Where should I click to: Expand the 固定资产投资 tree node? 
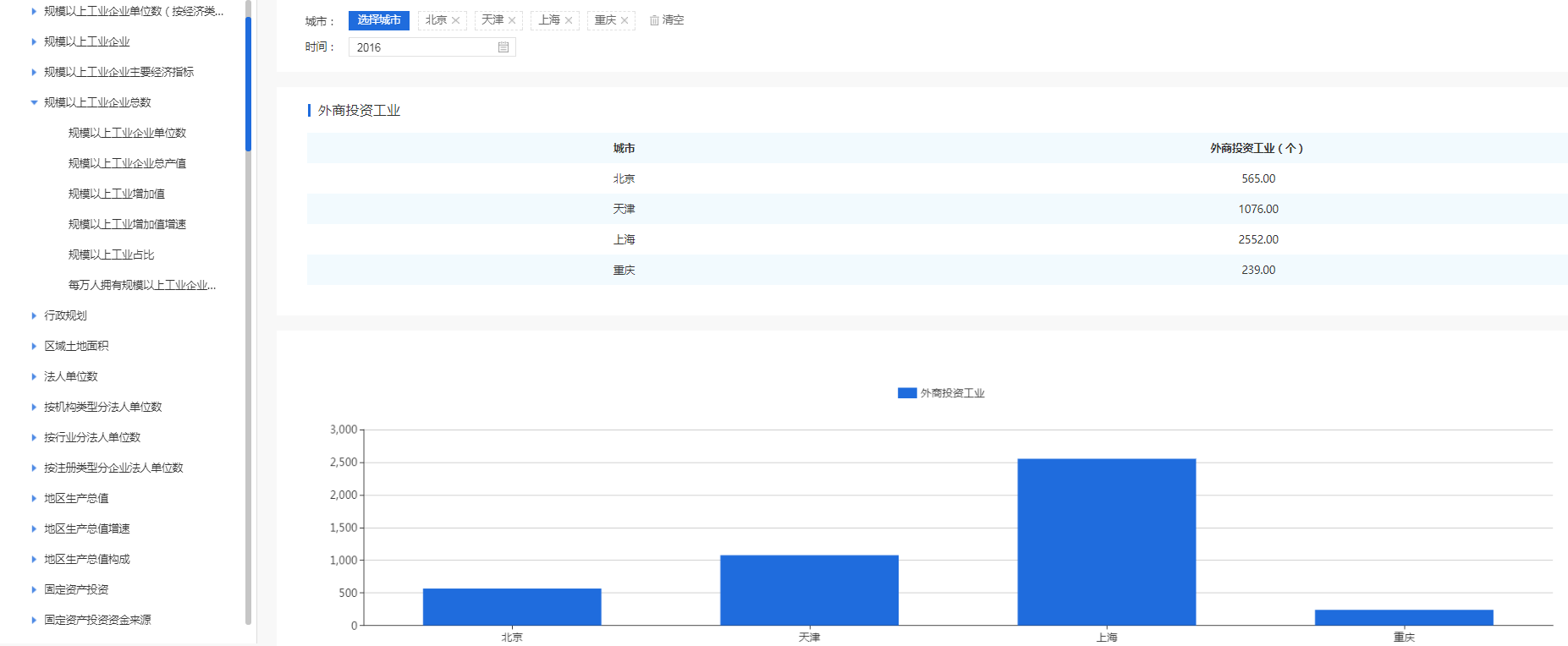[x=34, y=589]
